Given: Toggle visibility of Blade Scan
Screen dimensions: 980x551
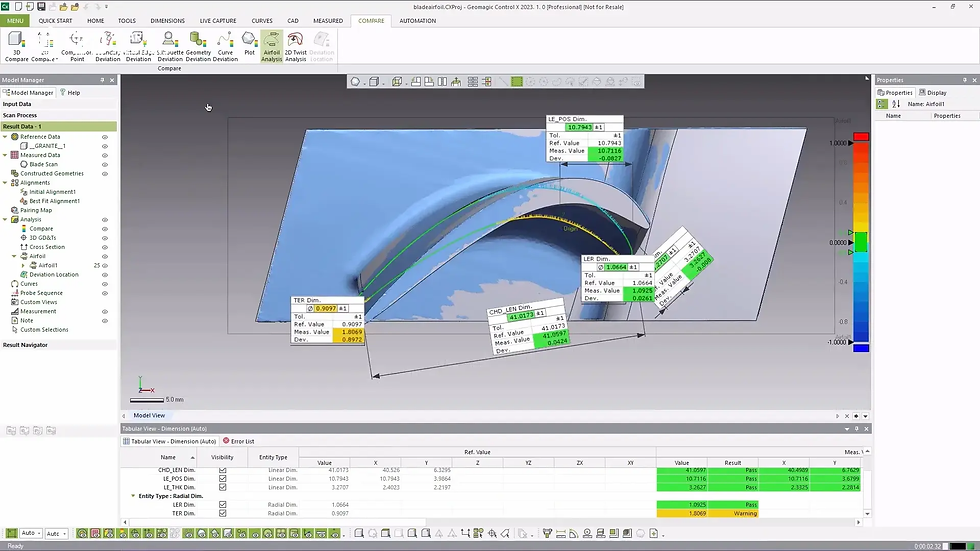Looking at the screenshot, I should (105, 164).
